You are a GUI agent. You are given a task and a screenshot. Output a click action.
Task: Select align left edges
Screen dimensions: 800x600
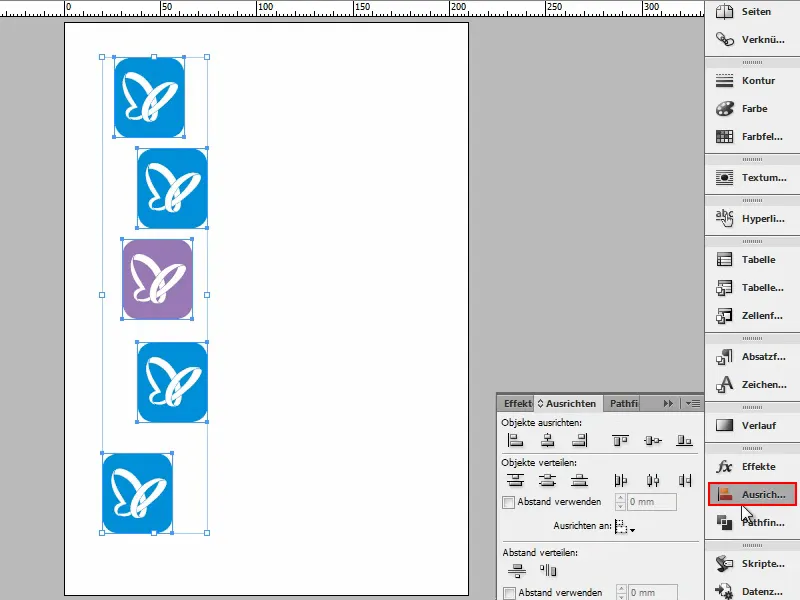[515, 439]
